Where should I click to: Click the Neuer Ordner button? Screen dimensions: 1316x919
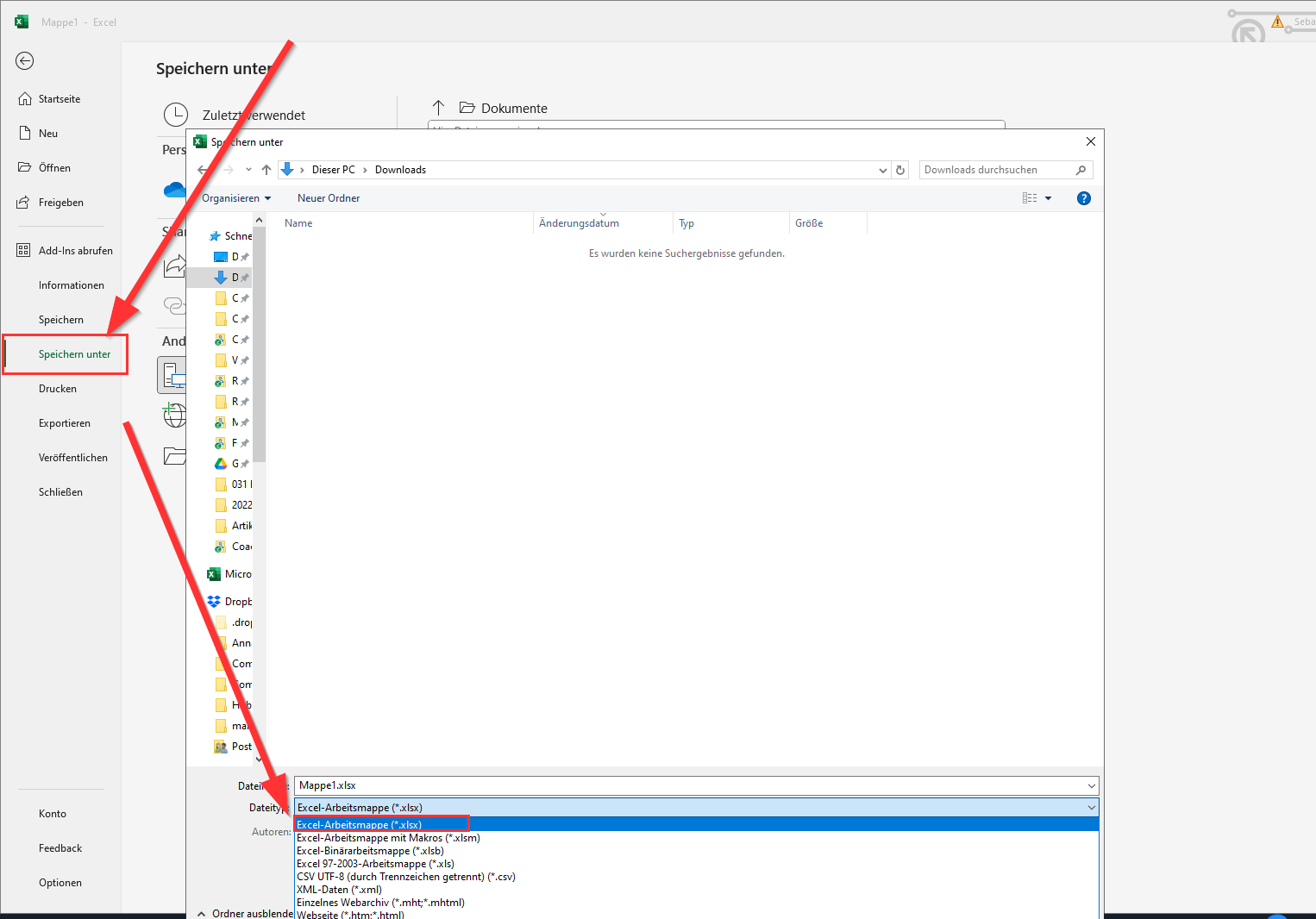tap(329, 198)
